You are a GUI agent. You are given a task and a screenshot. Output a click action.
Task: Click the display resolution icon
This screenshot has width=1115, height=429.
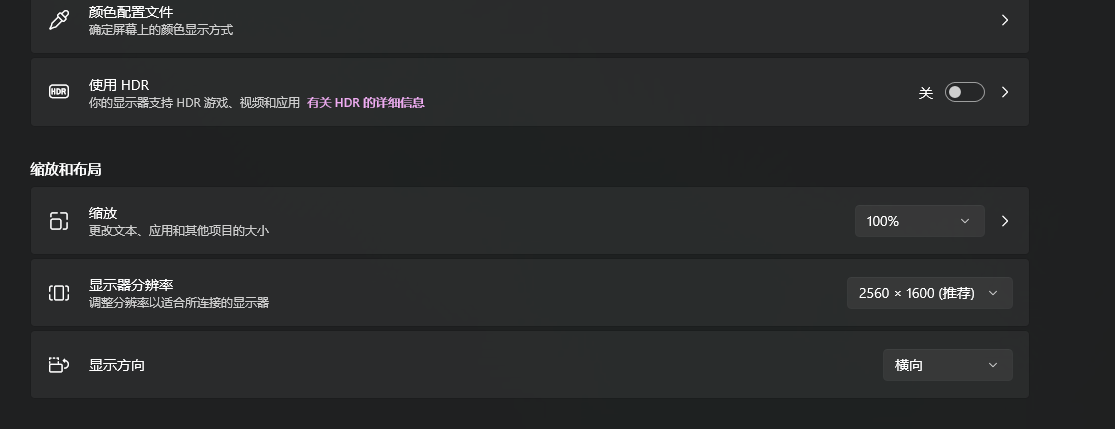coord(59,293)
